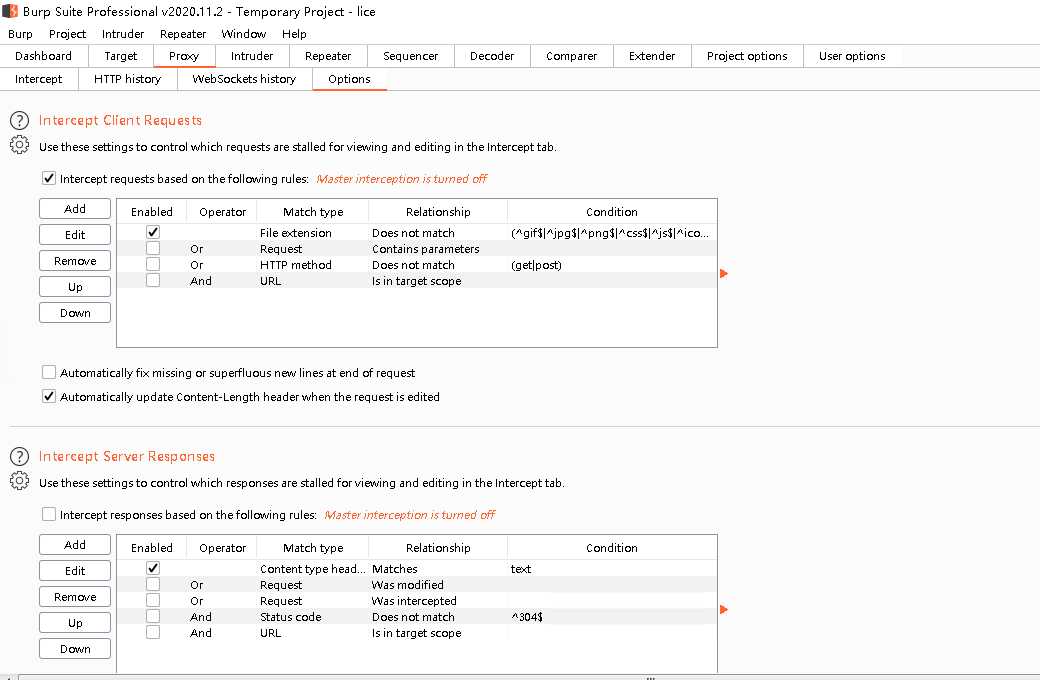
Task: Click server rules Relationship column header
Action: click(438, 547)
